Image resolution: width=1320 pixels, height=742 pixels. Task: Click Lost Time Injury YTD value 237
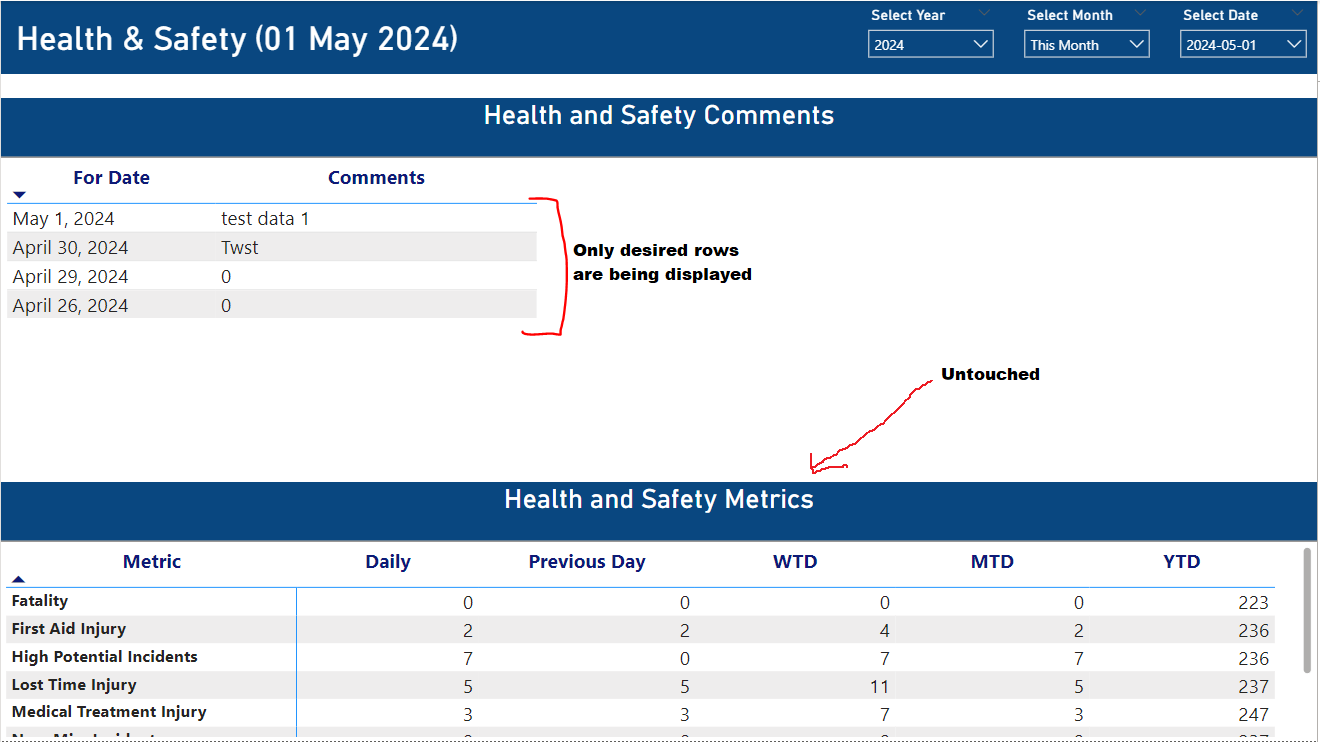[1252, 687]
